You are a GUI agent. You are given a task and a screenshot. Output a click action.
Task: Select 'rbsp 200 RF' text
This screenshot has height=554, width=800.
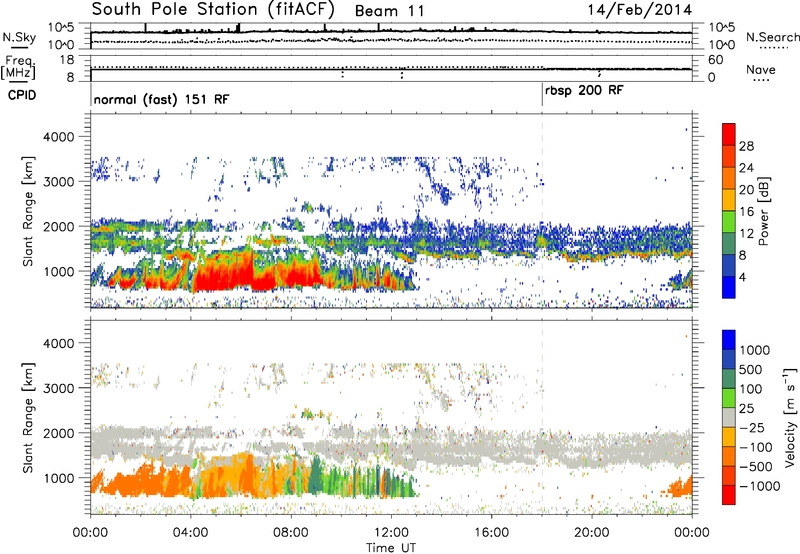(584, 90)
